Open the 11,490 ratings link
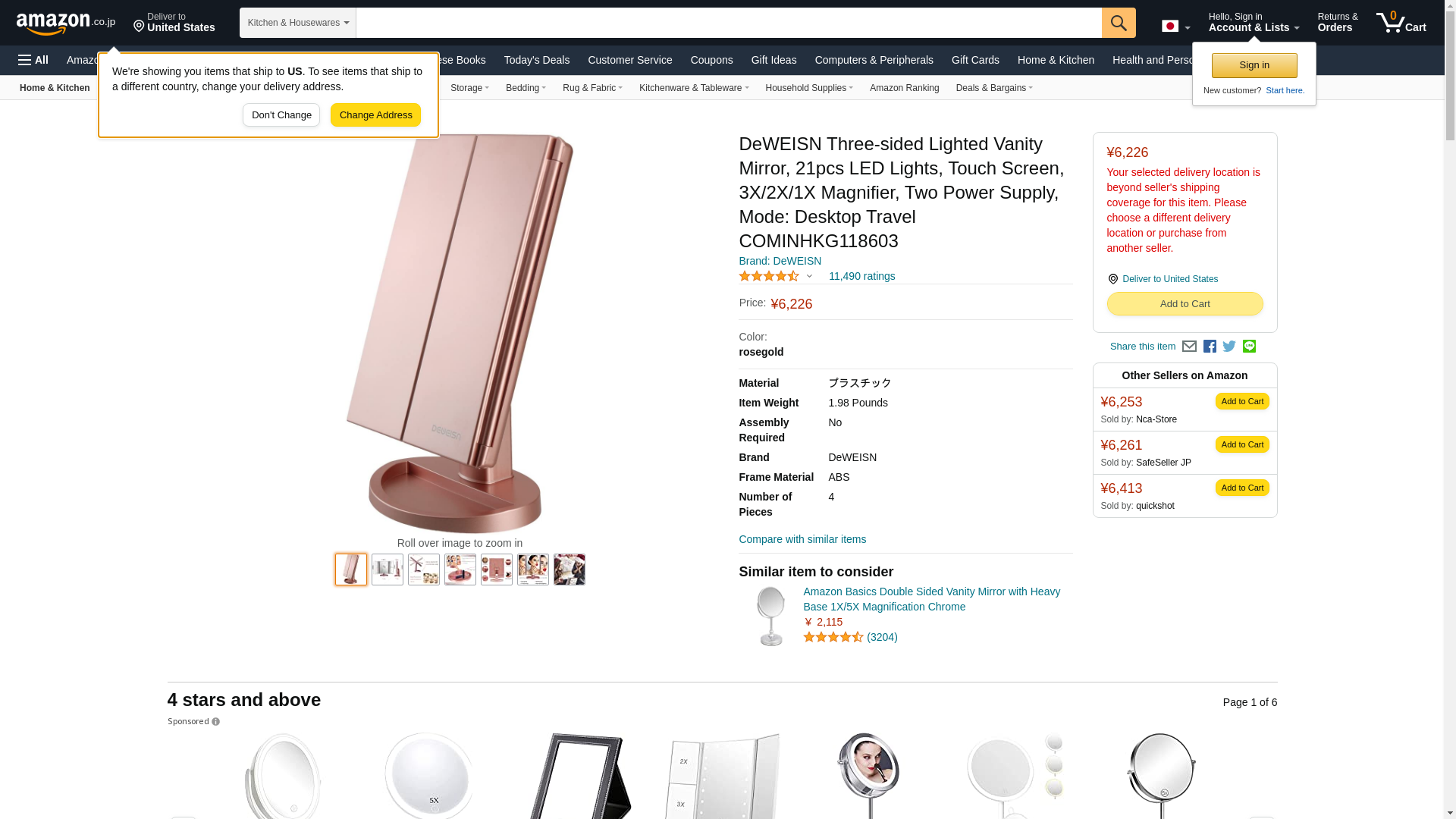This screenshot has height=819, width=1456. 861,276
